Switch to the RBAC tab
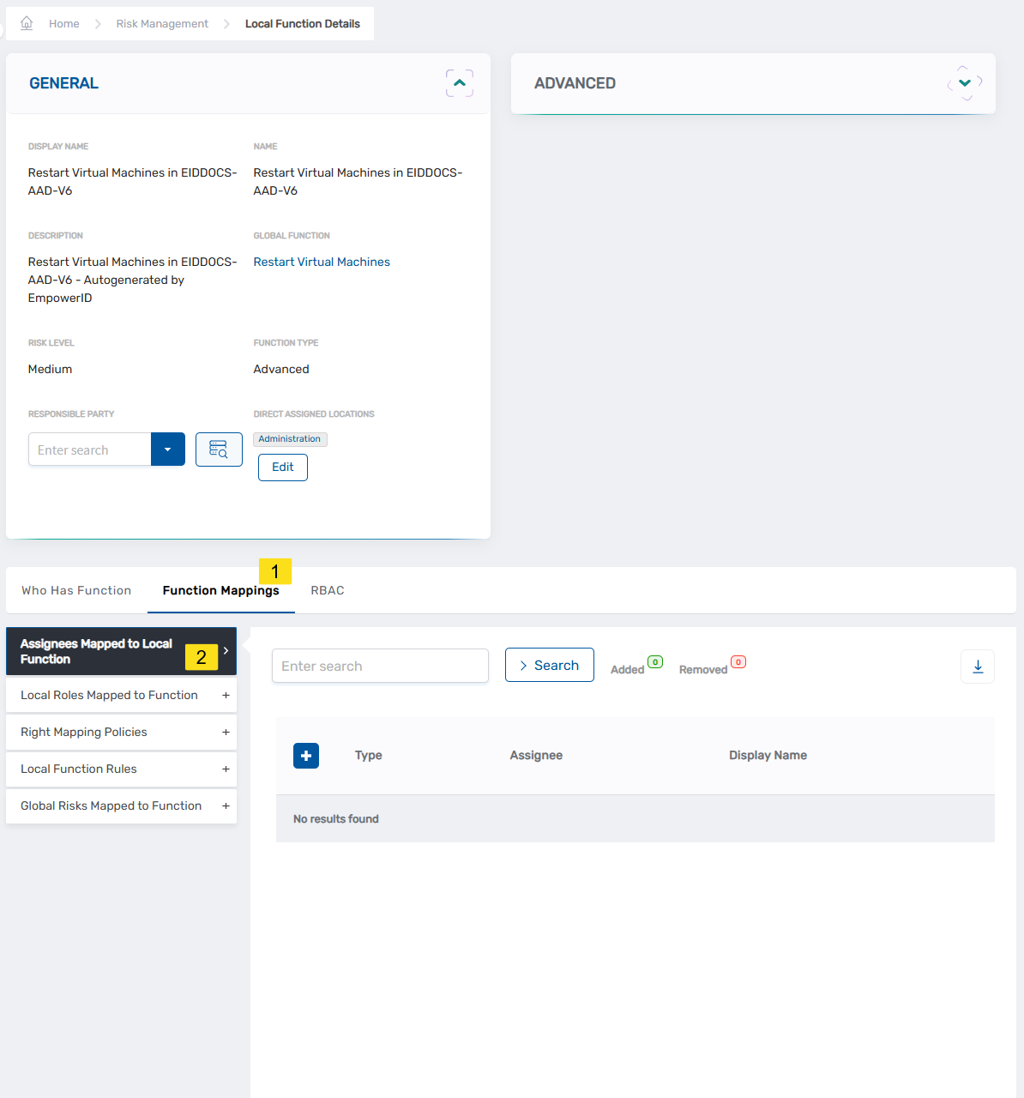Image resolution: width=1024 pixels, height=1098 pixels. [x=327, y=590]
